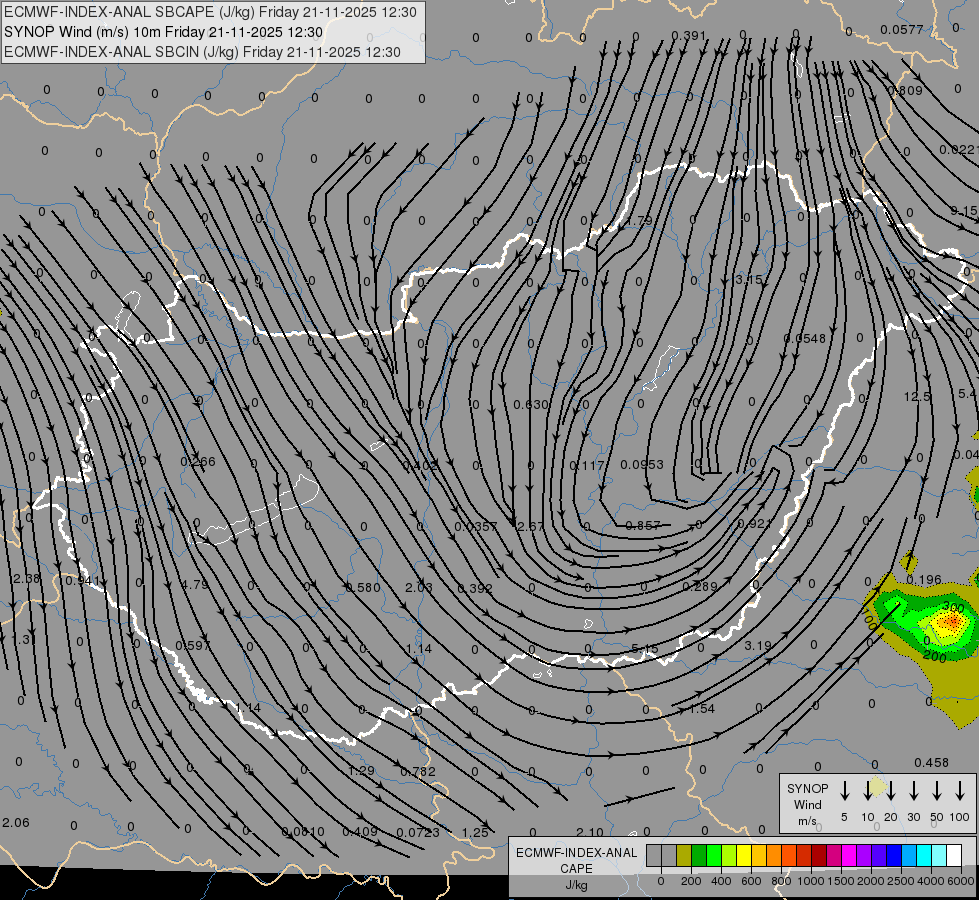Click the map value 0.0953
Viewport: 979px width, 900px height.
642,465
